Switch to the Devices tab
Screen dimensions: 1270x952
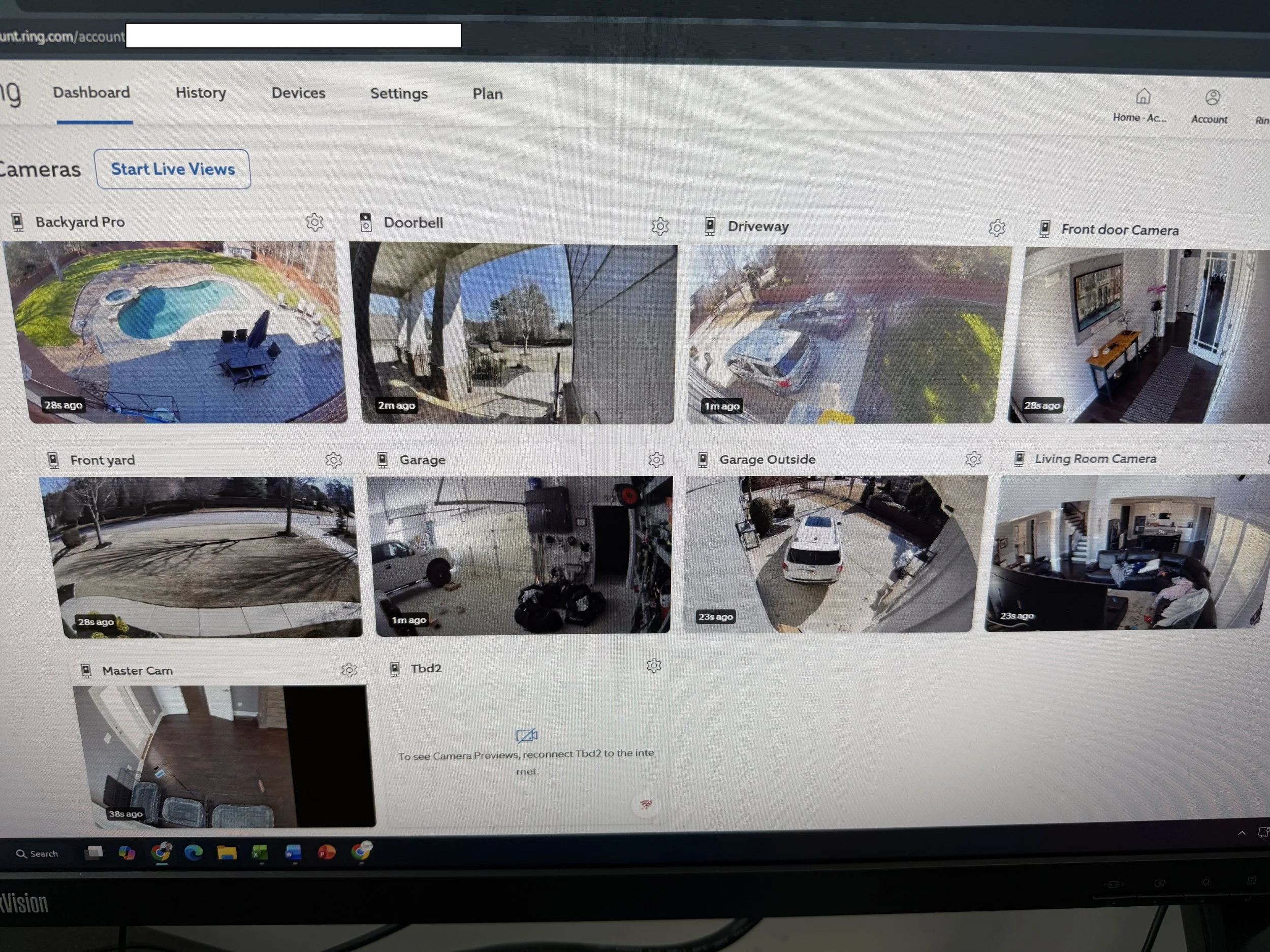[298, 93]
